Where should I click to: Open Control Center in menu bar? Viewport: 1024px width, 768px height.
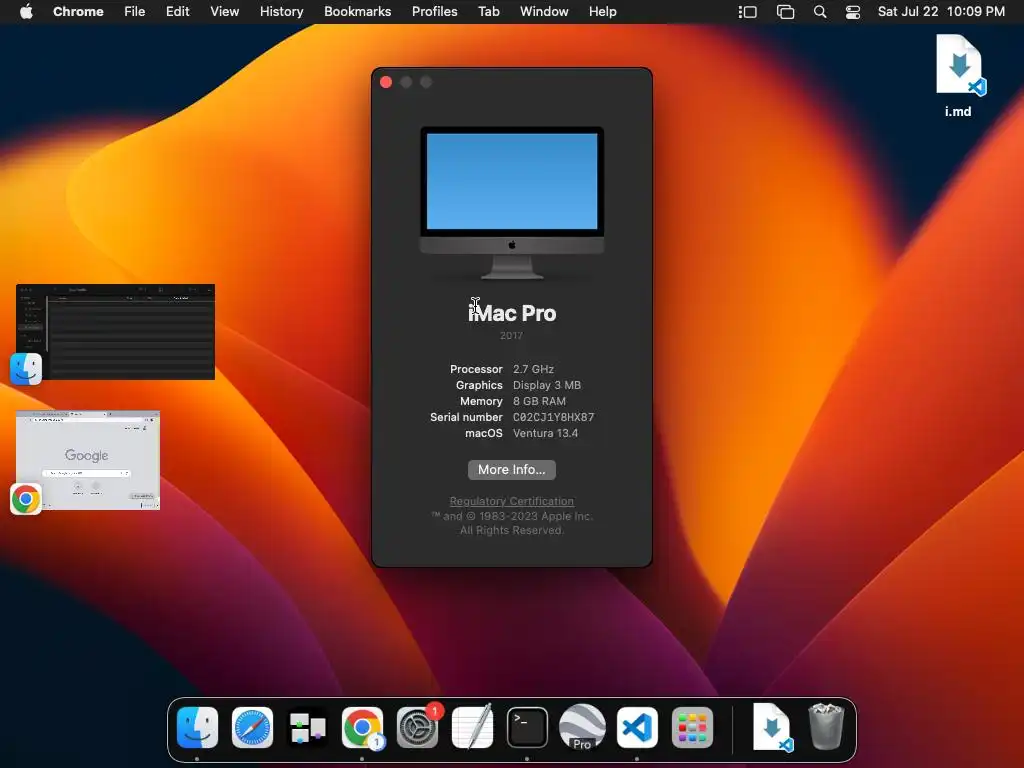pyautogui.click(x=853, y=12)
